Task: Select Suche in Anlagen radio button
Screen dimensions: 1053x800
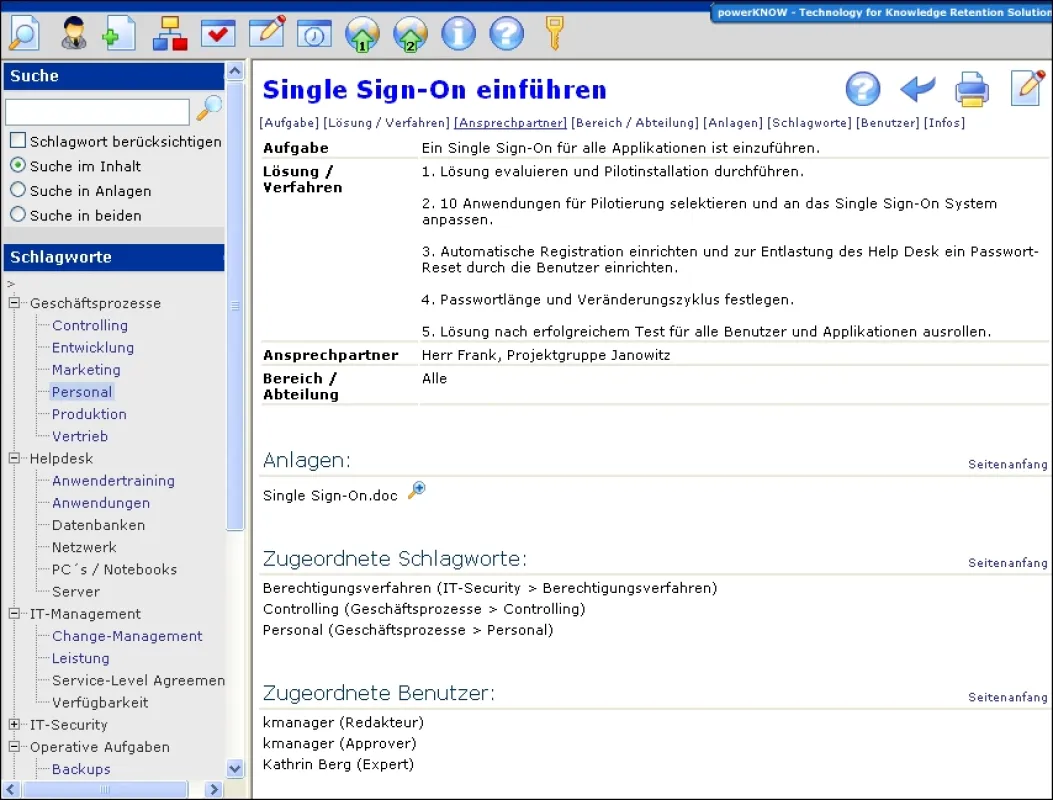Action: pos(18,190)
